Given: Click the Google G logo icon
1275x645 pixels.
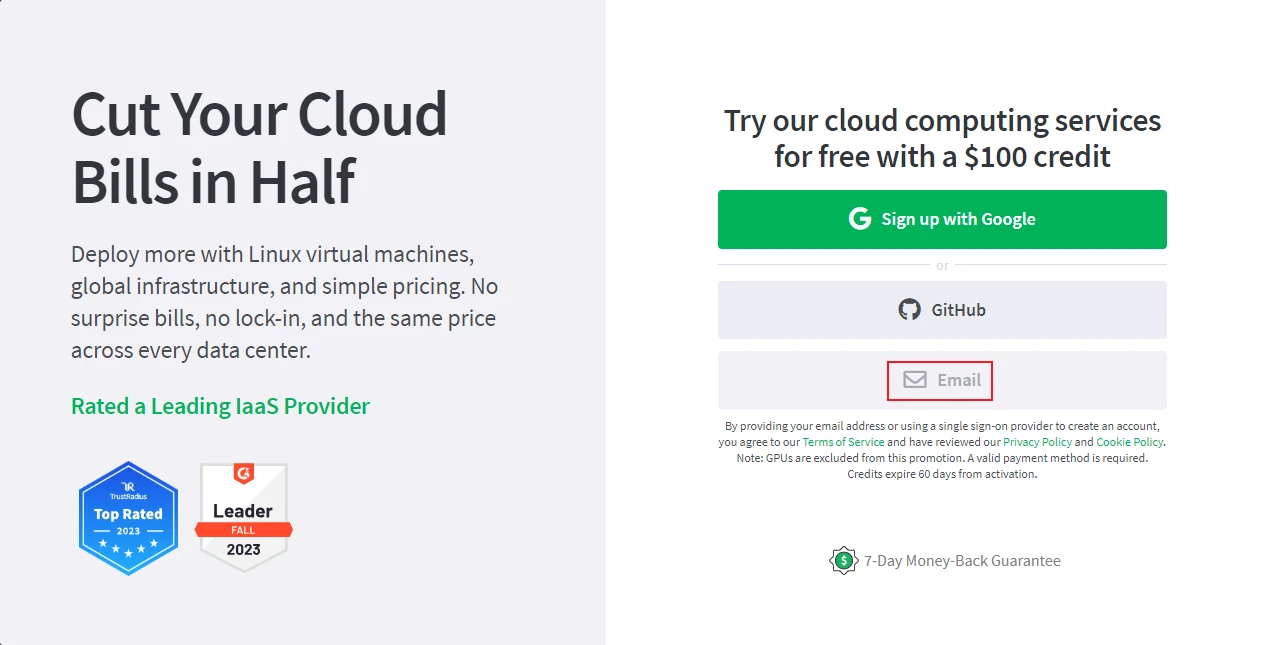Looking at the screenshot, I should (x=860, y=219).
